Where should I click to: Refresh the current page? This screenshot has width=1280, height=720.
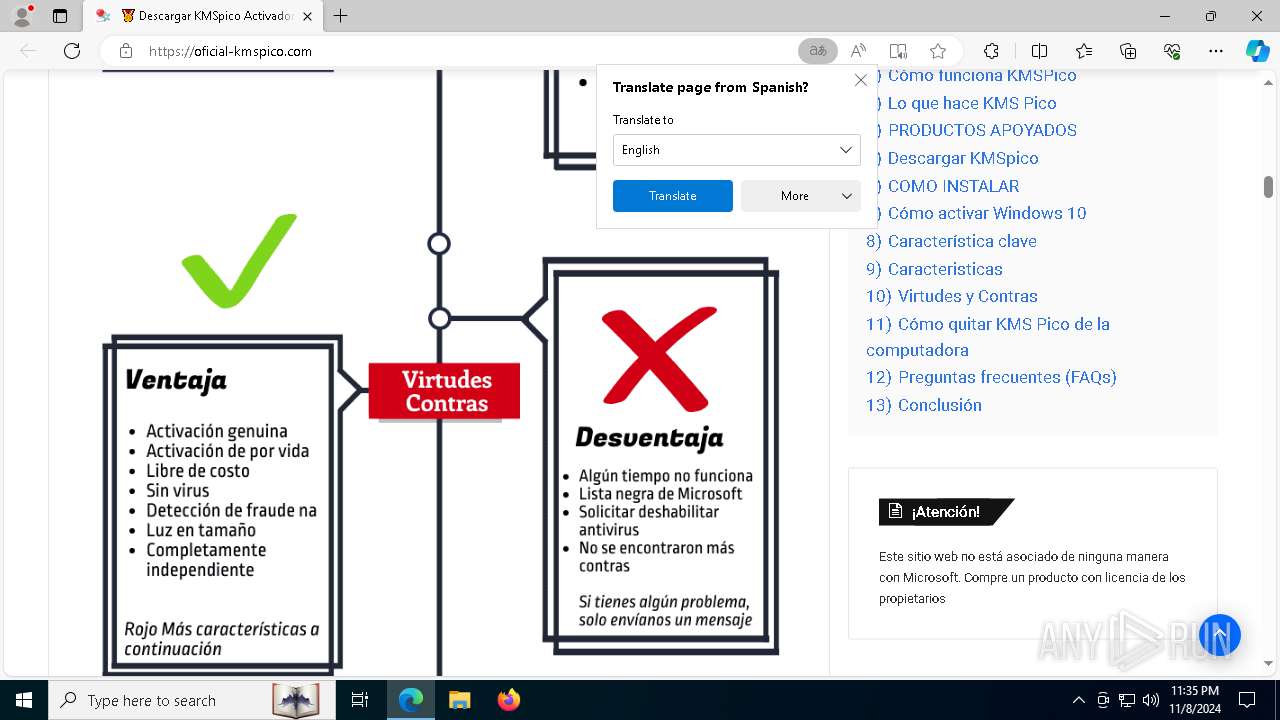click(x=72, y=51)
